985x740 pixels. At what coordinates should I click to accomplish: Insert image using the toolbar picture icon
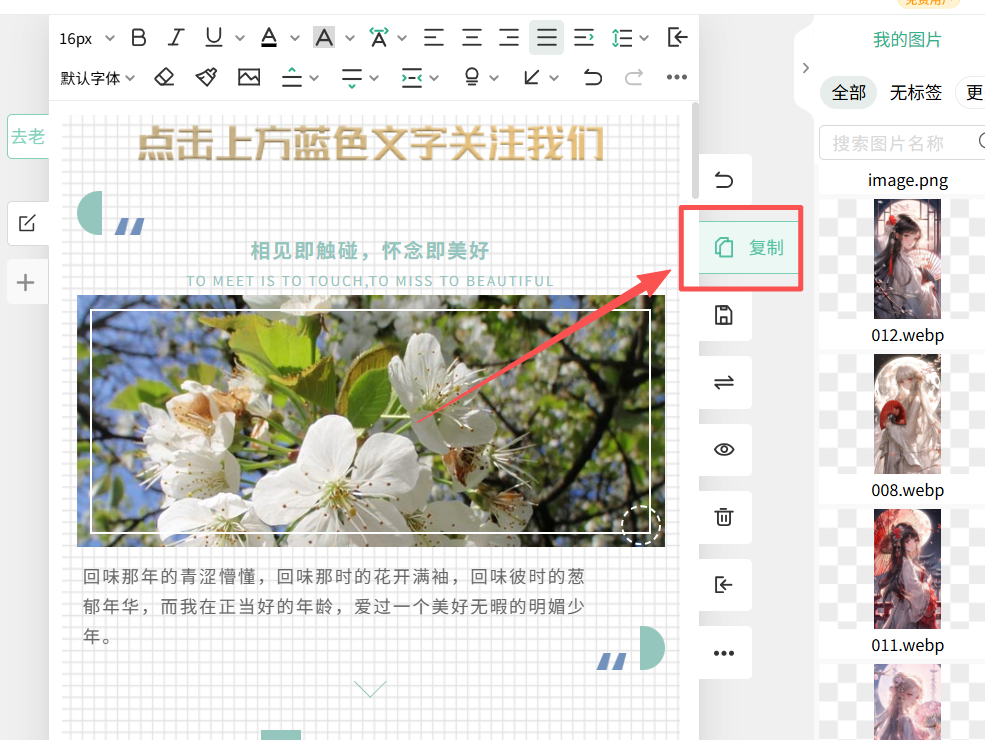(x=248, y=77)
